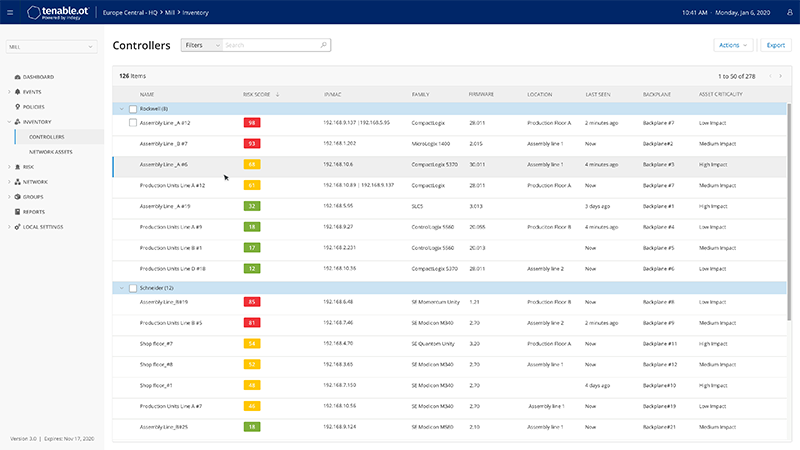Open the Reports menu item
The width and height of the screenshot is (800, 450).
coord(34,212)
